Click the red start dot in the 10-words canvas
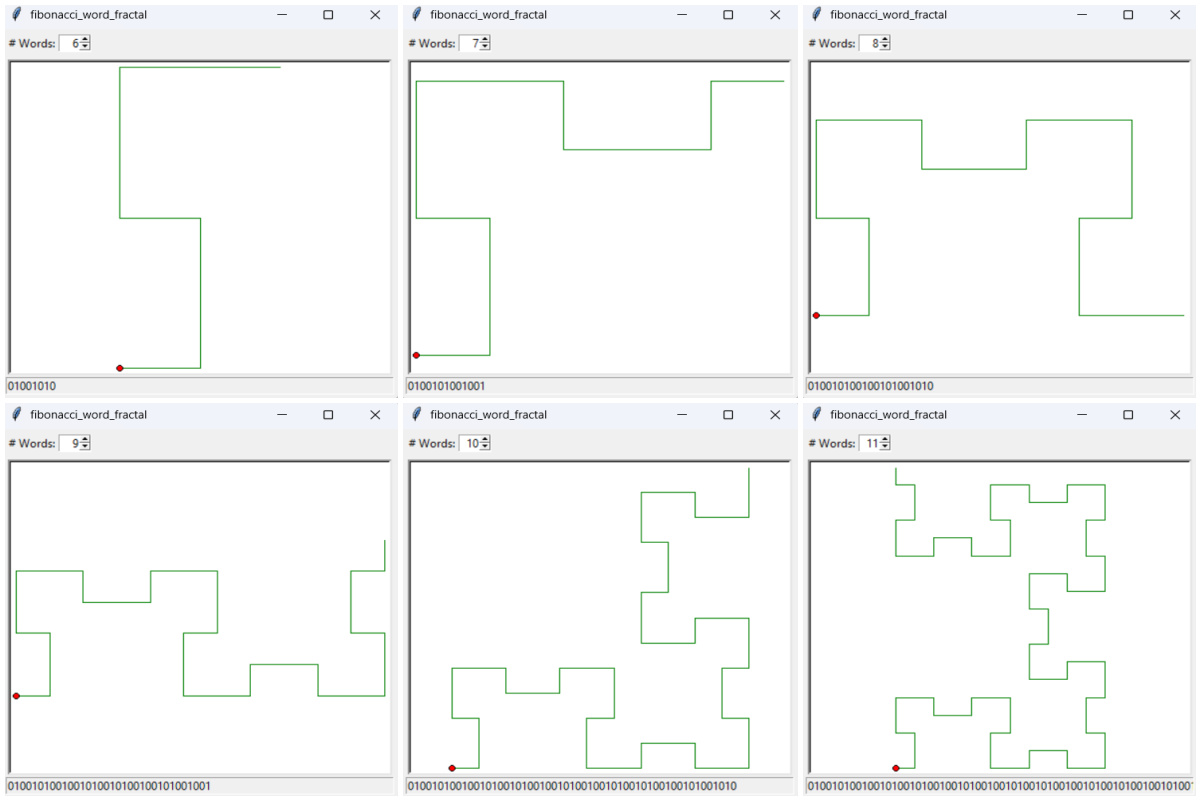 (452, 768)
